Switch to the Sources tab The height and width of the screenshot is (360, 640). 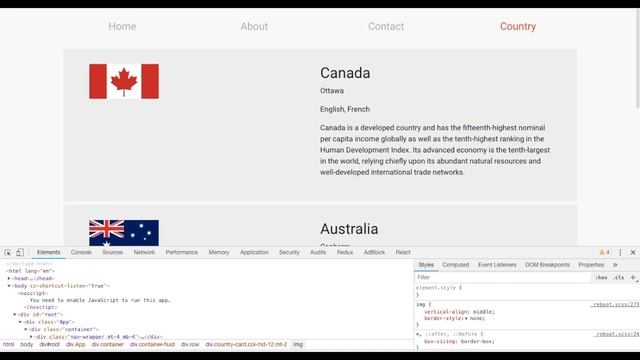(113, 252)
